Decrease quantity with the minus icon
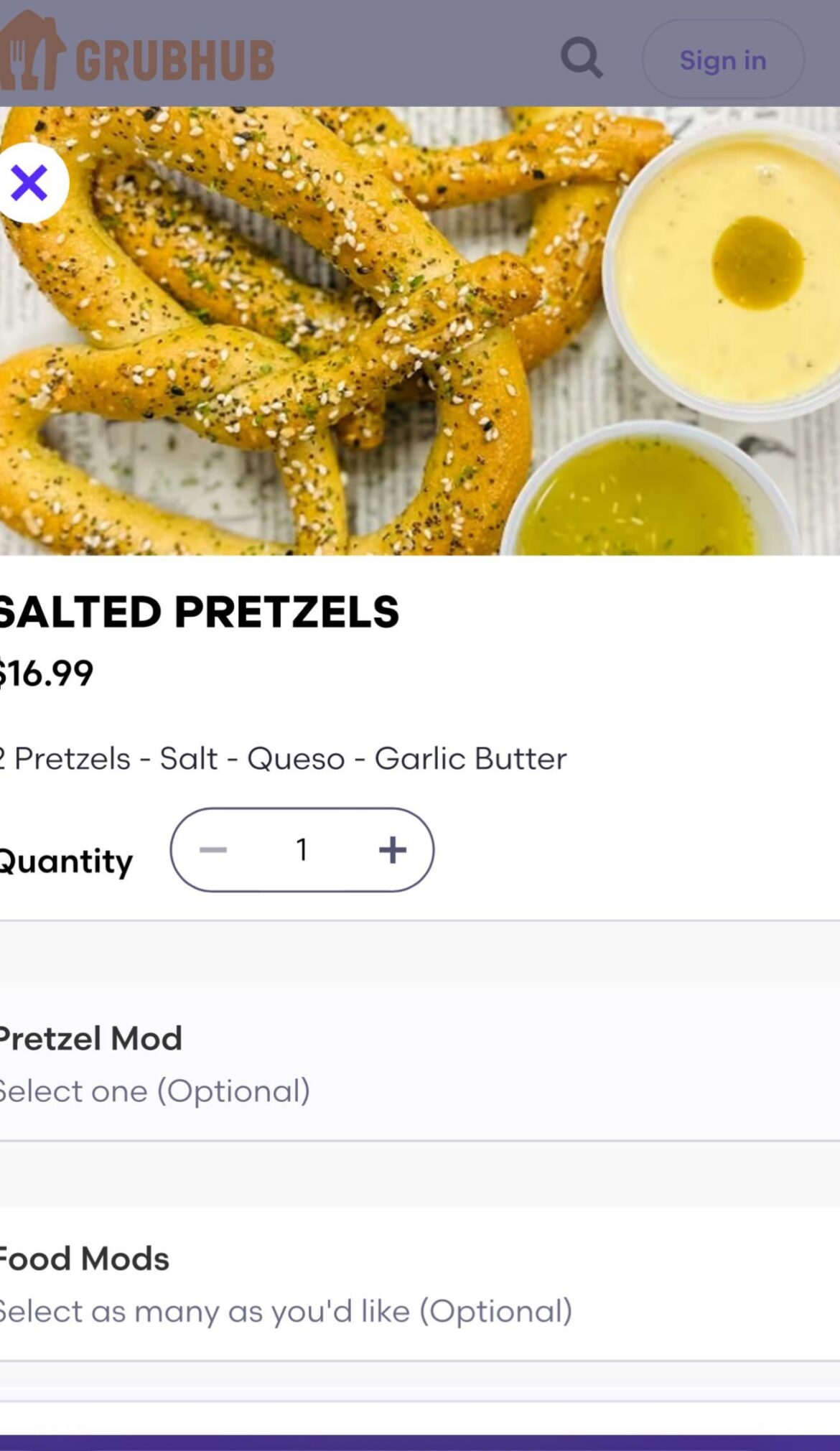 (213, 850)
